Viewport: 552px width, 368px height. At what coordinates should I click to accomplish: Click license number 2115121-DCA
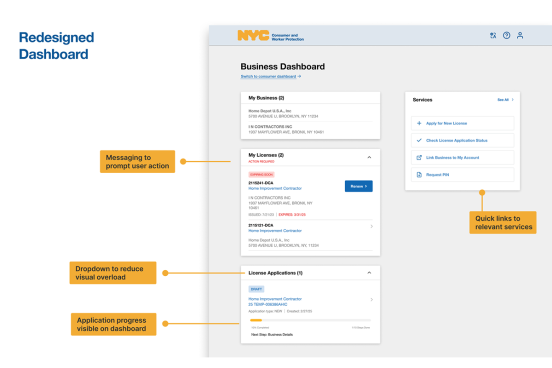click(261, 225)
